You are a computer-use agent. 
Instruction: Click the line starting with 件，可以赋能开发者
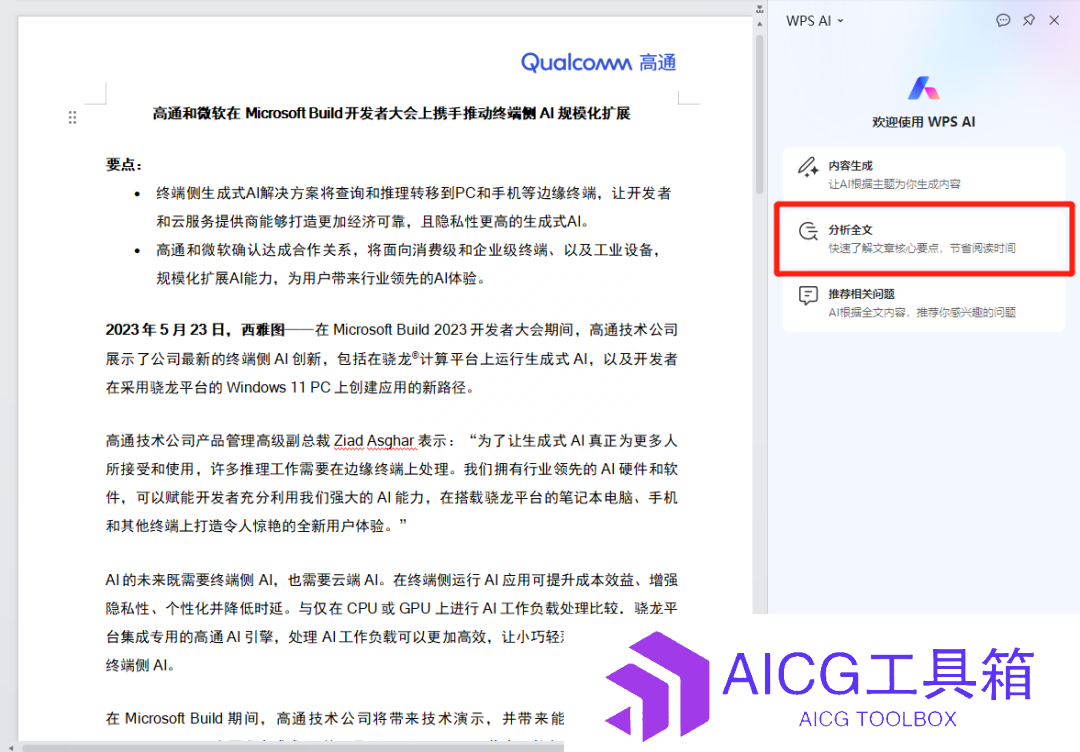point(391,498)
